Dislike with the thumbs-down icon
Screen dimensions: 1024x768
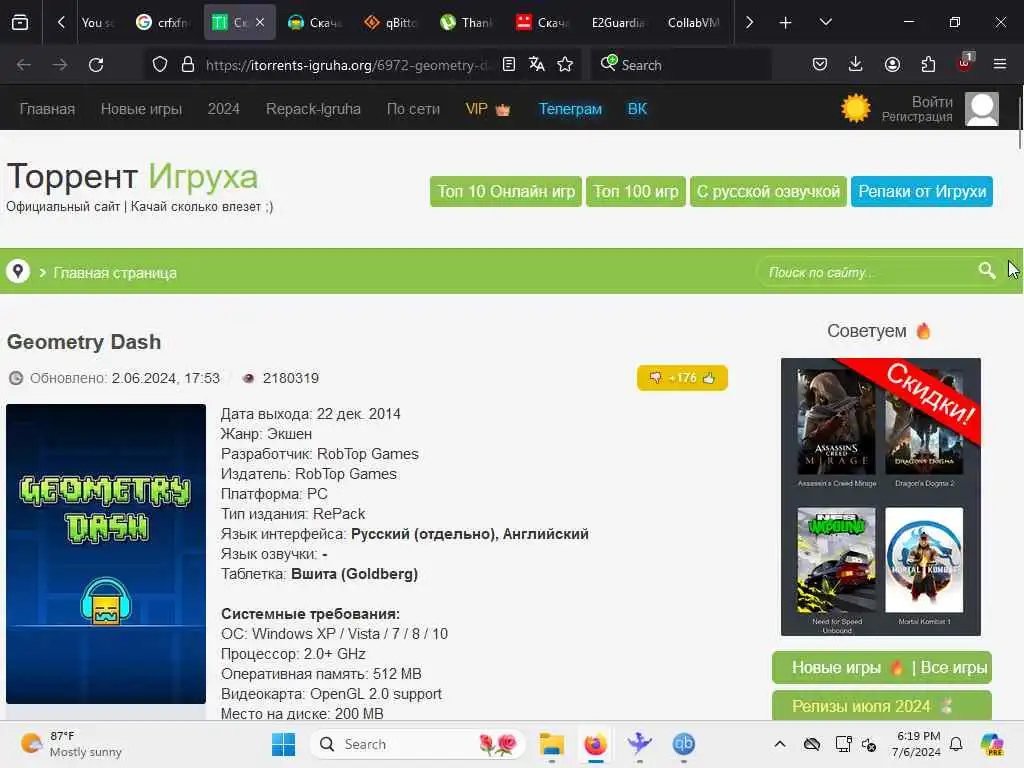[x=655, y=377]
